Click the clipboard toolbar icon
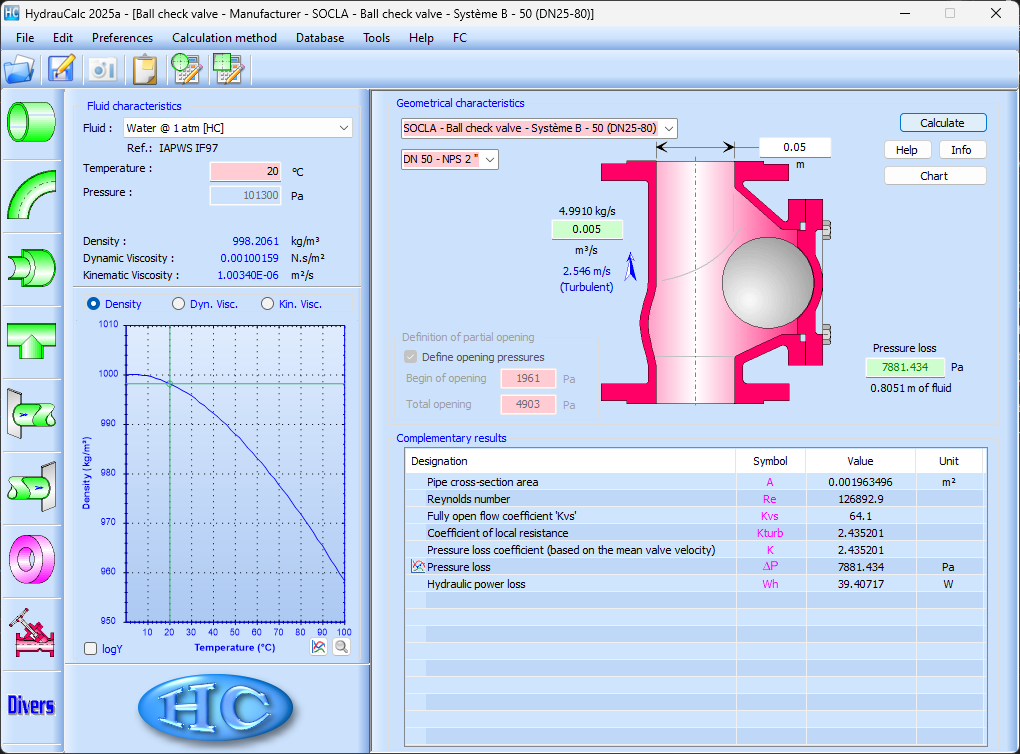This screenshot has height=754, width=1020. [145, 69]
